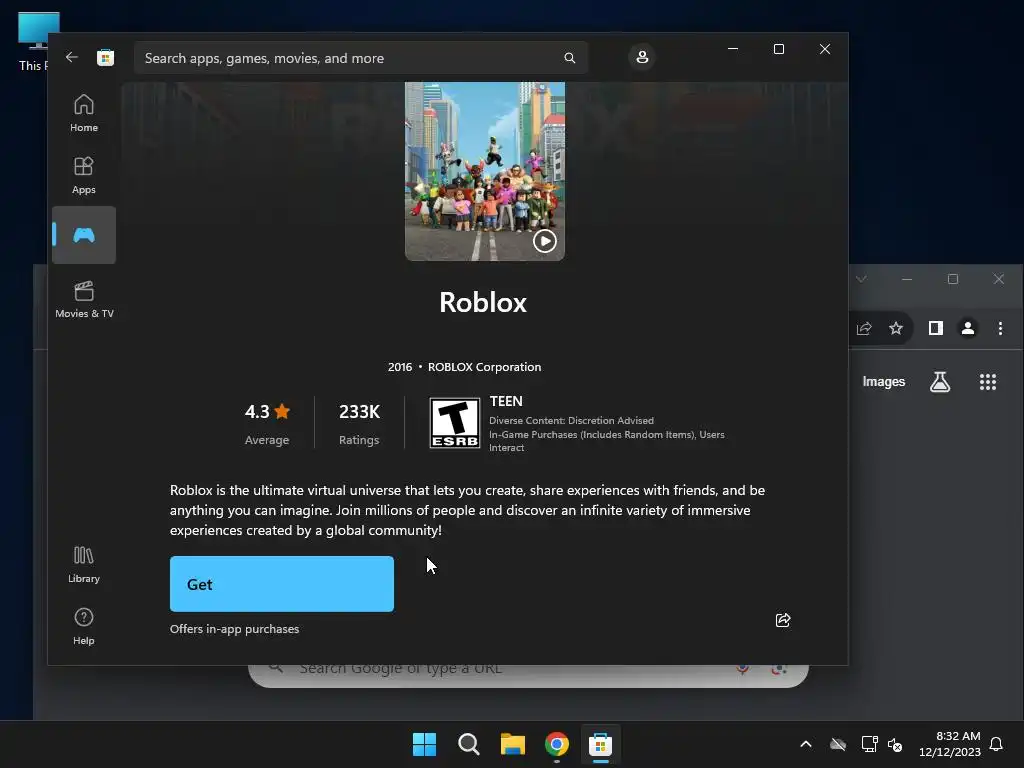The width and height of the screenshot is (1024, 768).
Task: Click the TEEN rating label
Action: 506,401
